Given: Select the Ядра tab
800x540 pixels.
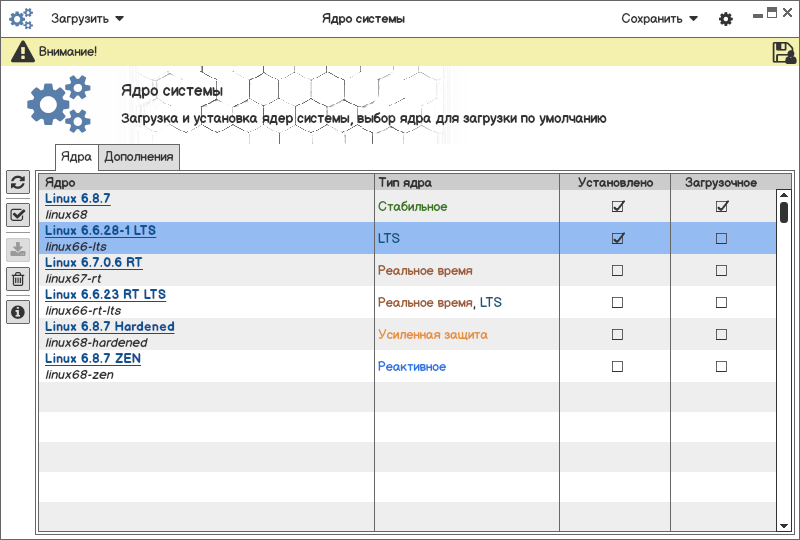Looking at the screenshot, I should 76,156.
